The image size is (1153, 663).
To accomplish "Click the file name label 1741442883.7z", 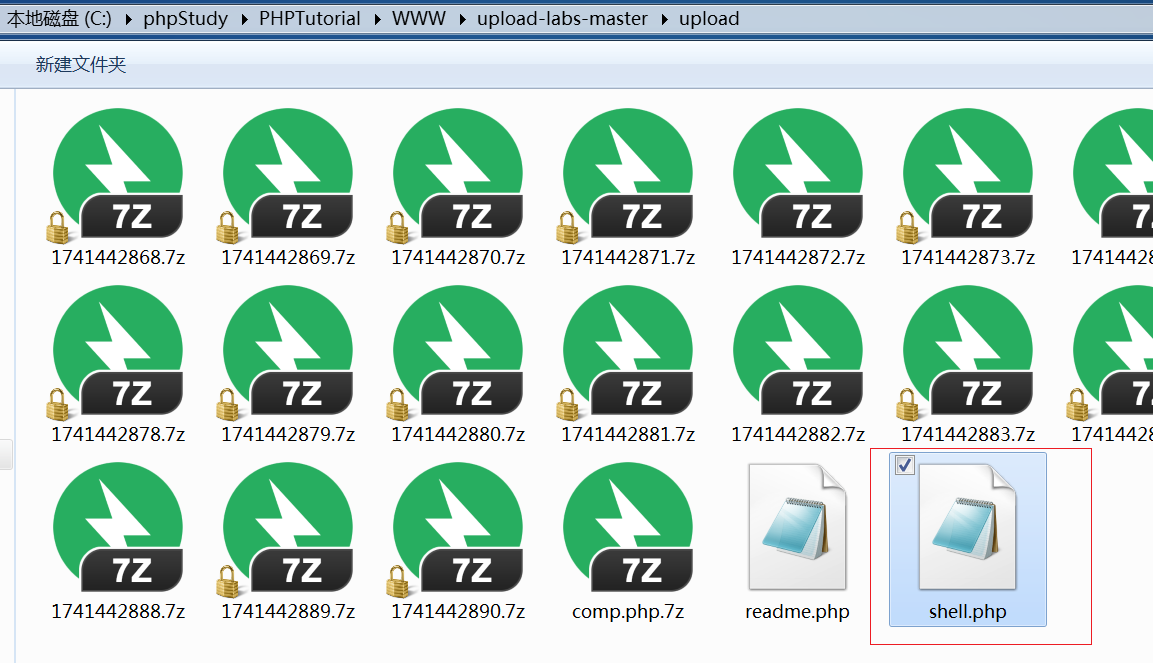I will click(x=967, y=434).
